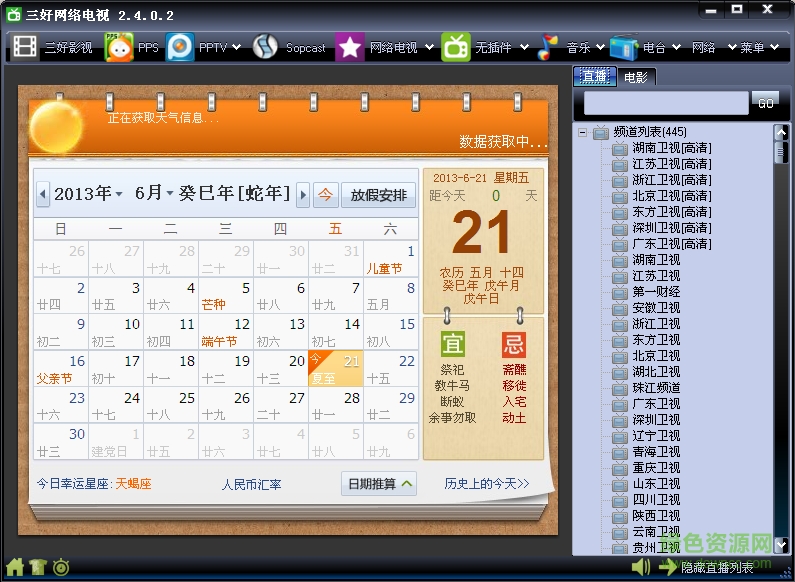Click the skin shirt icon at bottom
Screen dimensions: 795x582
(38, 567)
